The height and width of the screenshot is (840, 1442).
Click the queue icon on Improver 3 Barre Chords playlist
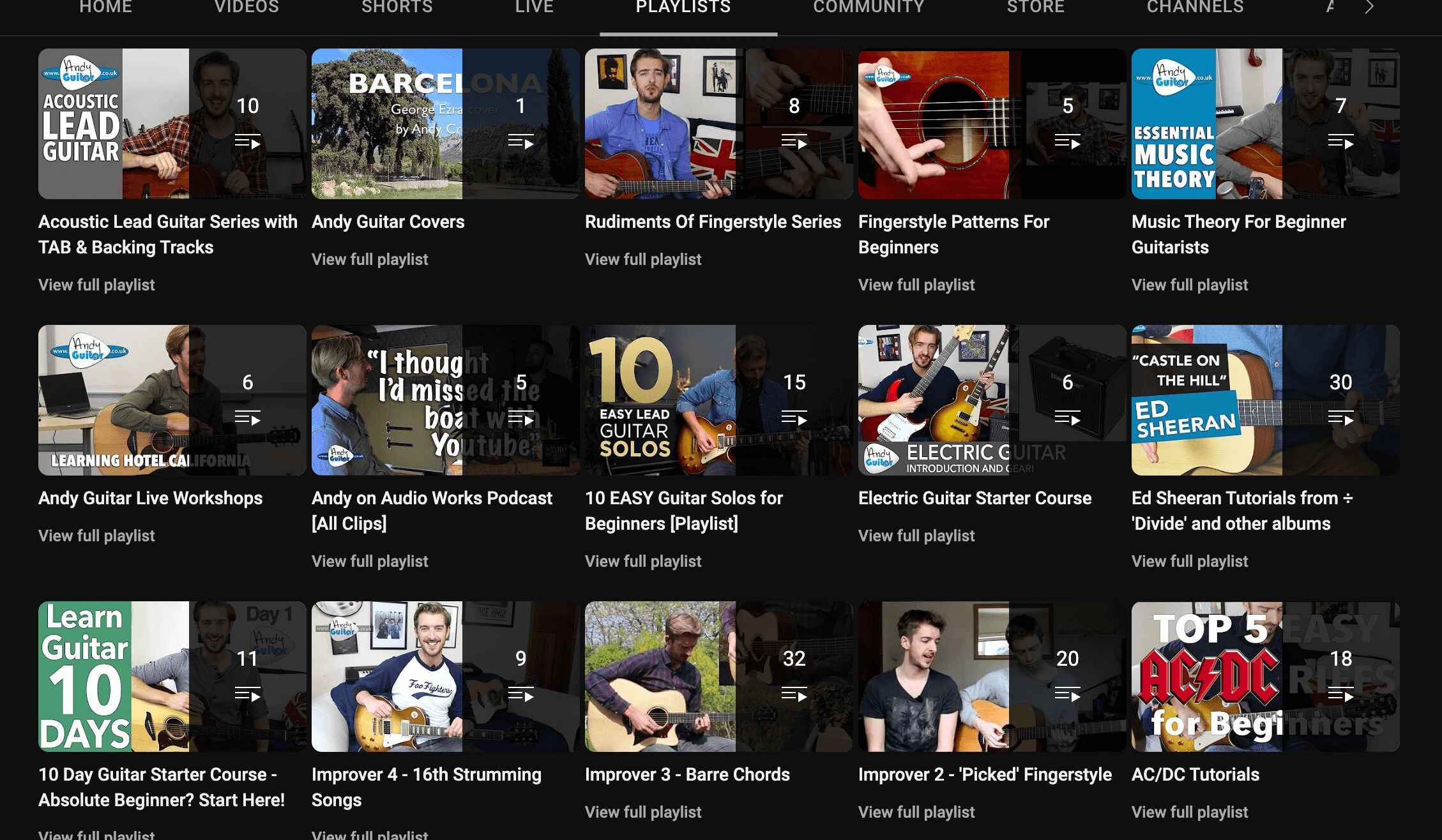click(x=793, y=694)
